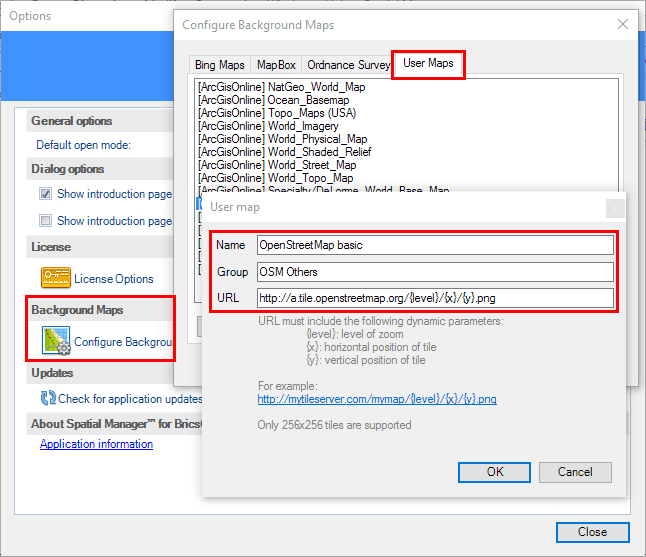Click the Configure Background link text
Image resolution: width=646 pixels, height=557 pixels.
click(x=123, y=342)
